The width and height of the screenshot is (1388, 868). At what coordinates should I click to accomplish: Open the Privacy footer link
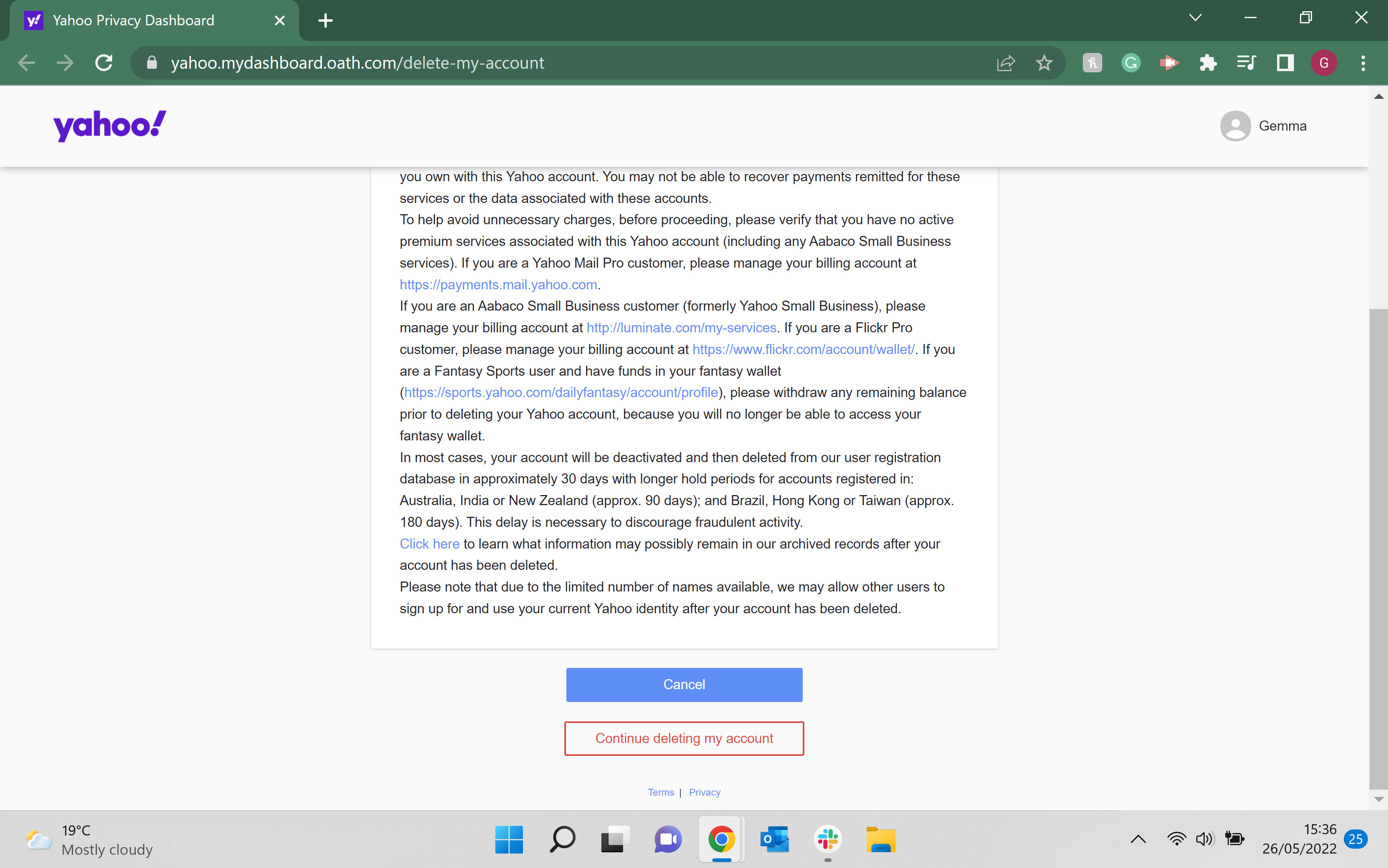click(705, 792)
